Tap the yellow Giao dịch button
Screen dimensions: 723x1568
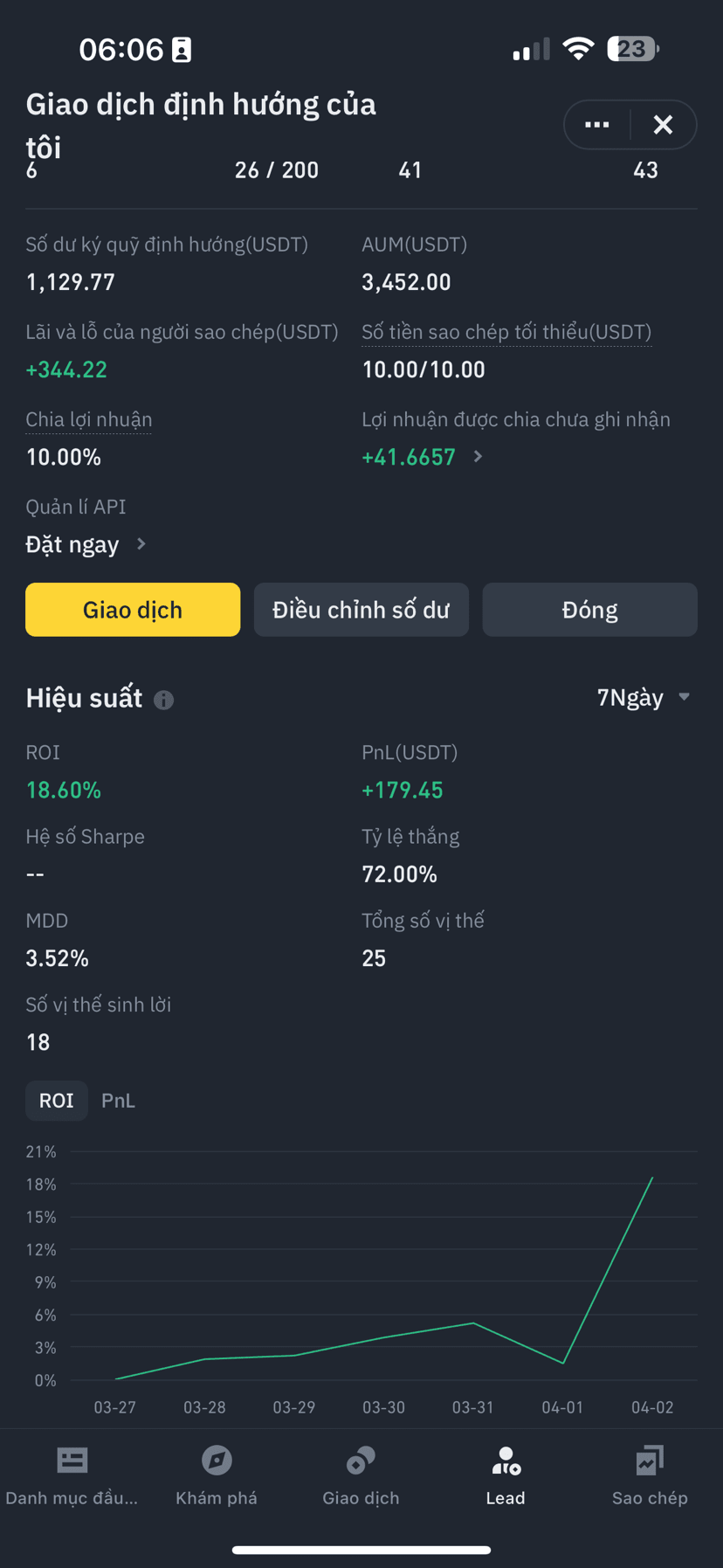point(133,610)
